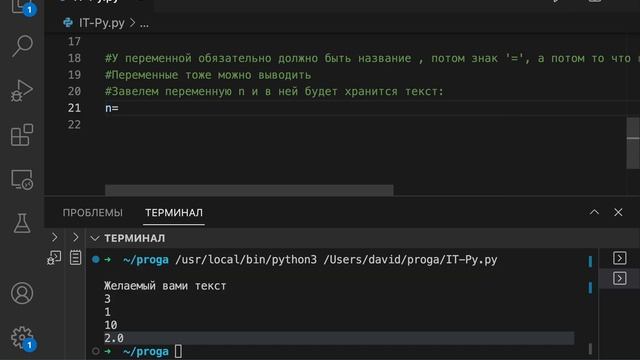Click the horizontal scrollbar of the editor

point(249,190)
